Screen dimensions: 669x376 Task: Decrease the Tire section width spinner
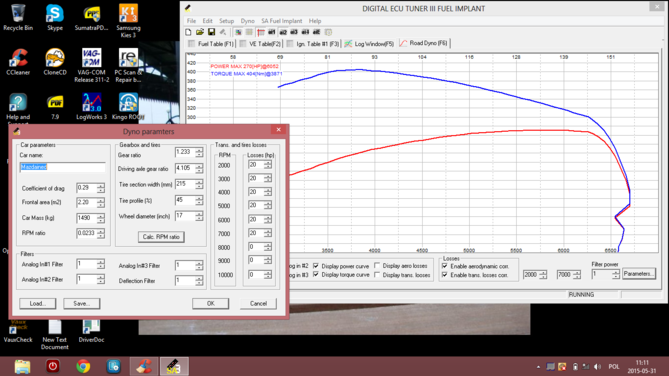[x=199, y=187]
